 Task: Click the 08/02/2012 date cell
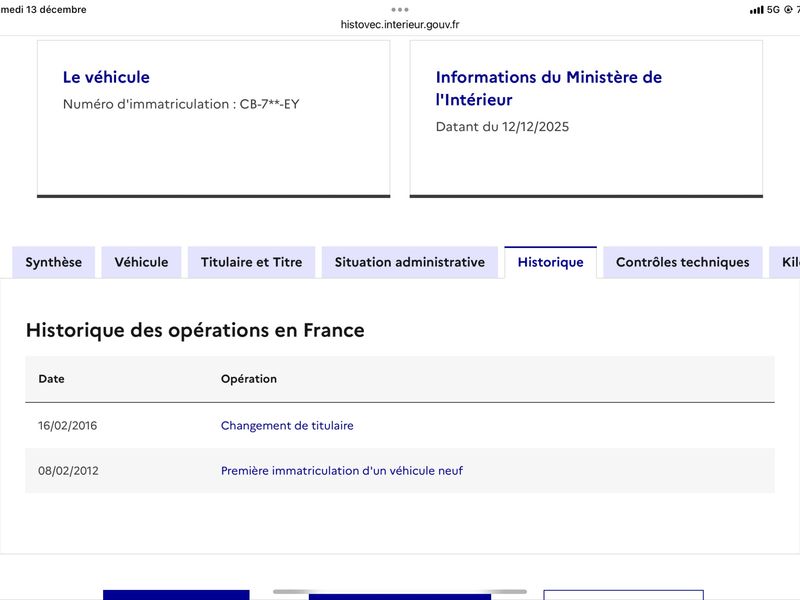[68, 470]
